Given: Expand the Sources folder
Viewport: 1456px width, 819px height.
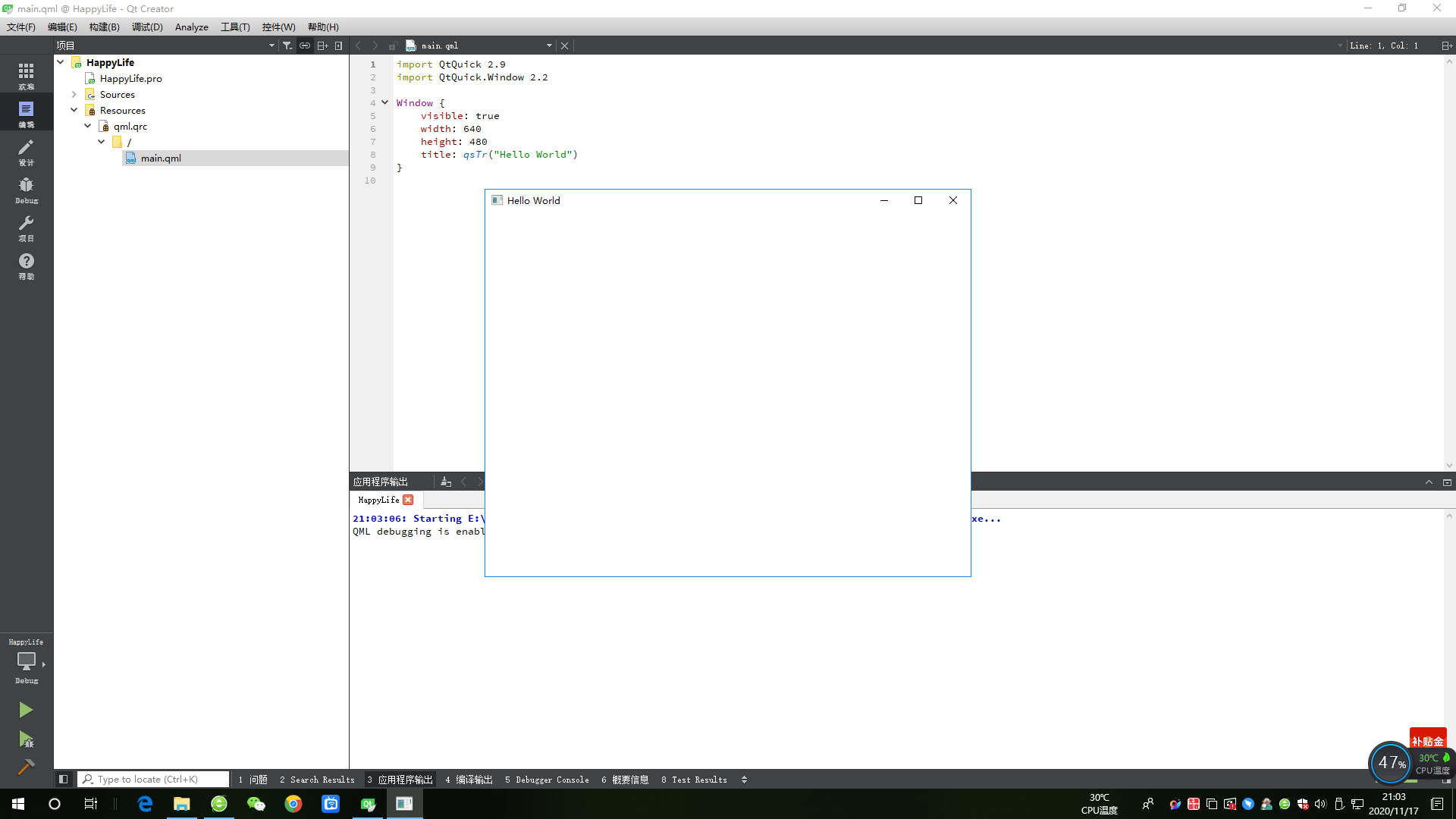Looking at the screenshot, I should [x=74, y=95].
